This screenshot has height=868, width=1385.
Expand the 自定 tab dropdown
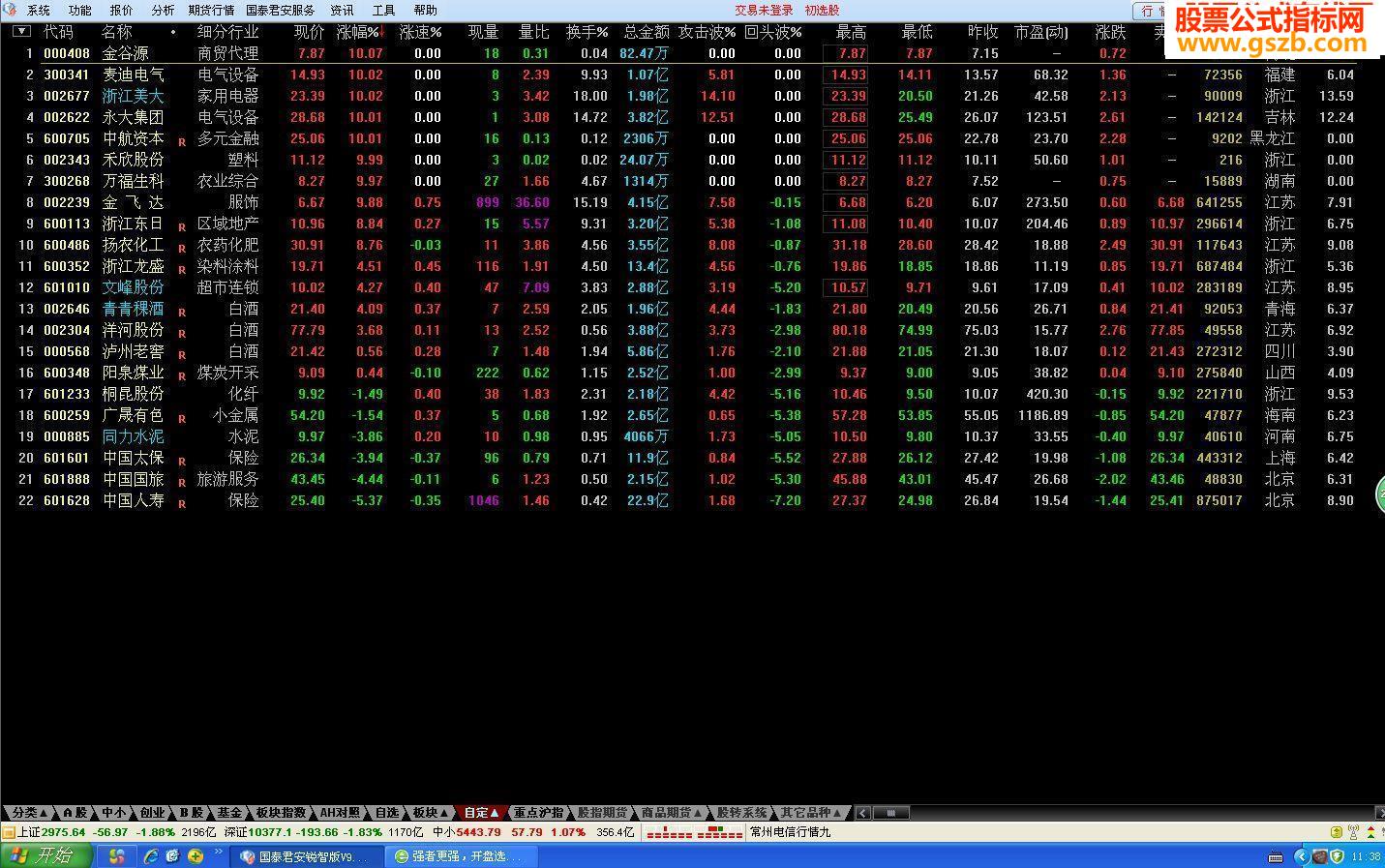tap(482, 813)
